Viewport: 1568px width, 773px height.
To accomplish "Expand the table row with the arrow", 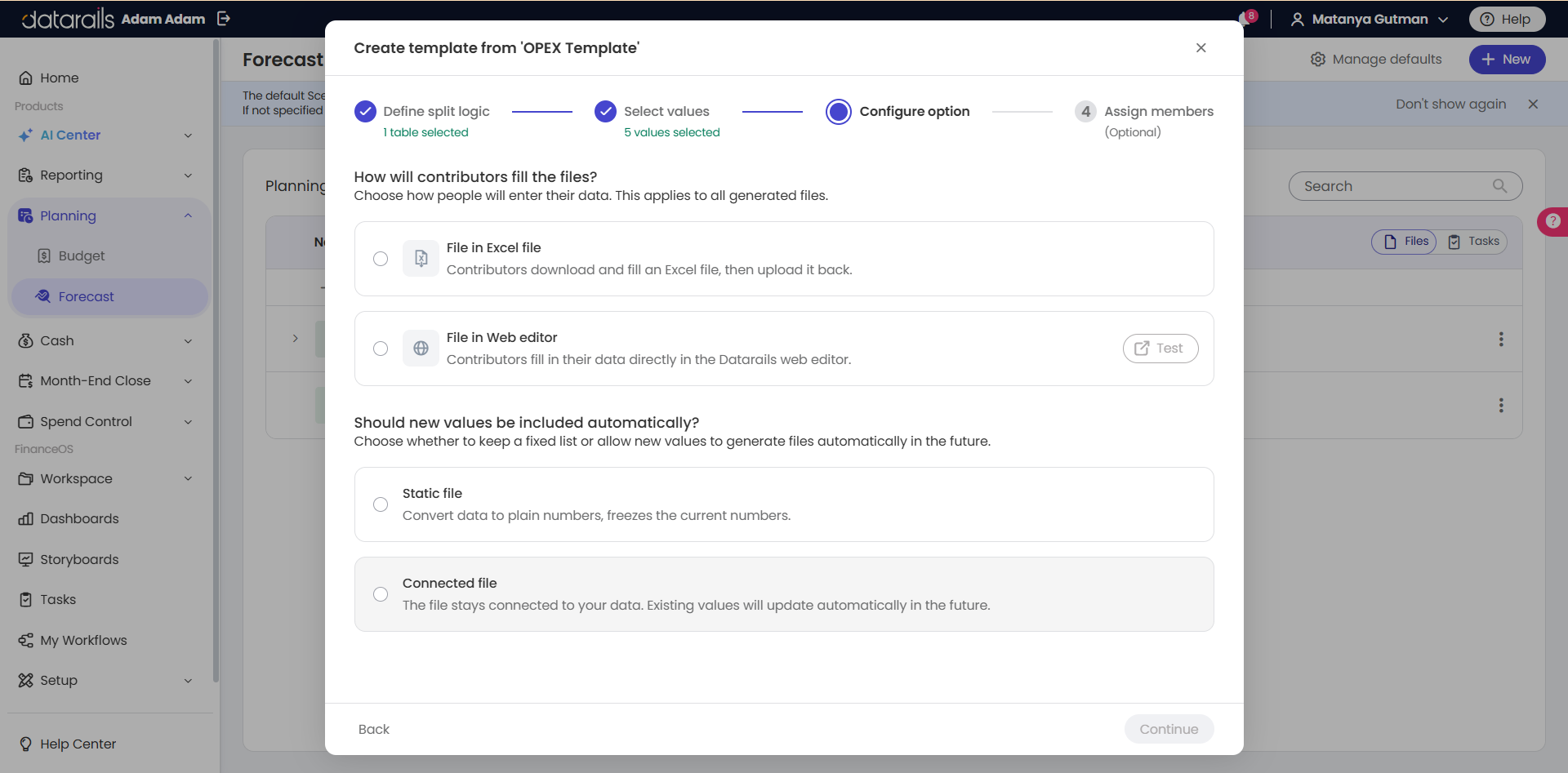I will [x=296, y=339].
